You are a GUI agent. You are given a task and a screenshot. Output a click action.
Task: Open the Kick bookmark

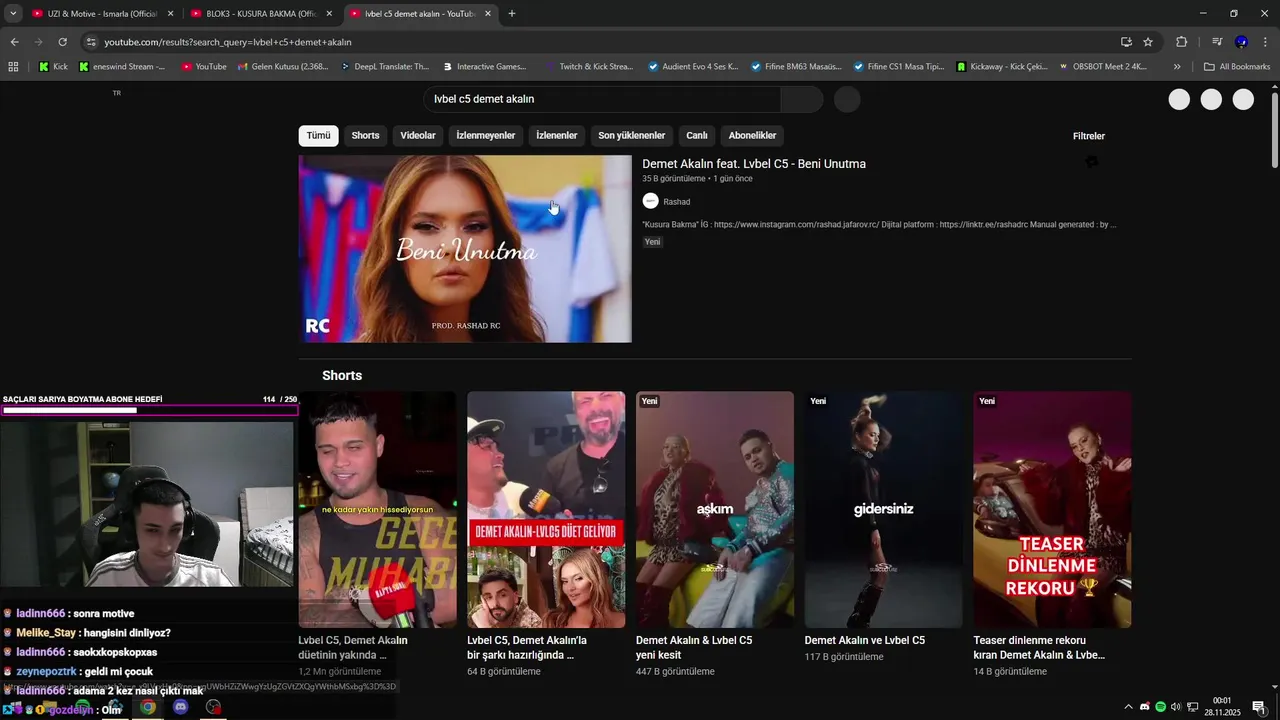point(53,67)
